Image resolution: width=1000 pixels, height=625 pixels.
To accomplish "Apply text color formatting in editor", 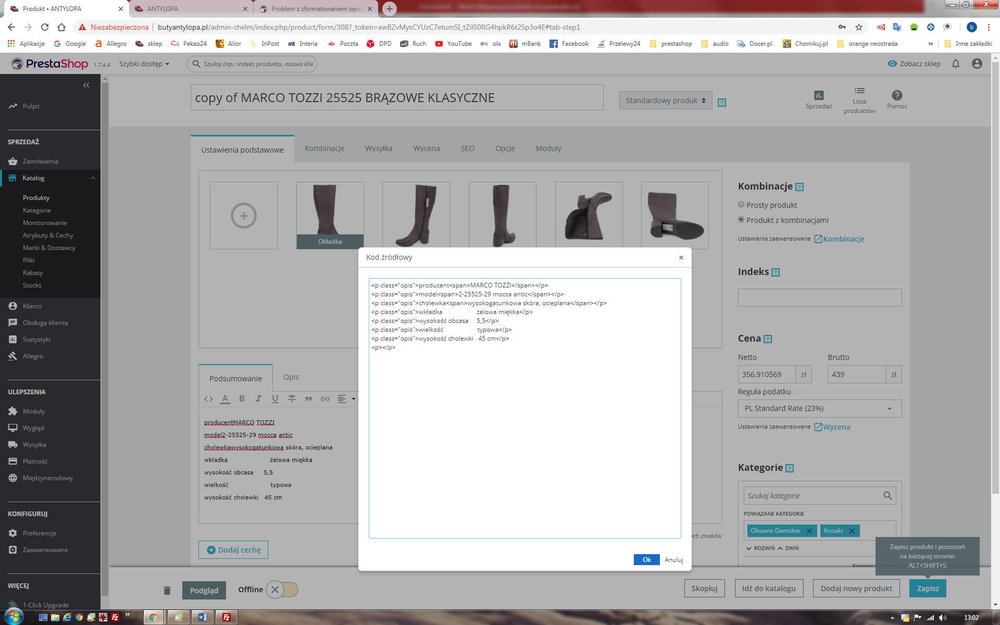I will [225, 399].
